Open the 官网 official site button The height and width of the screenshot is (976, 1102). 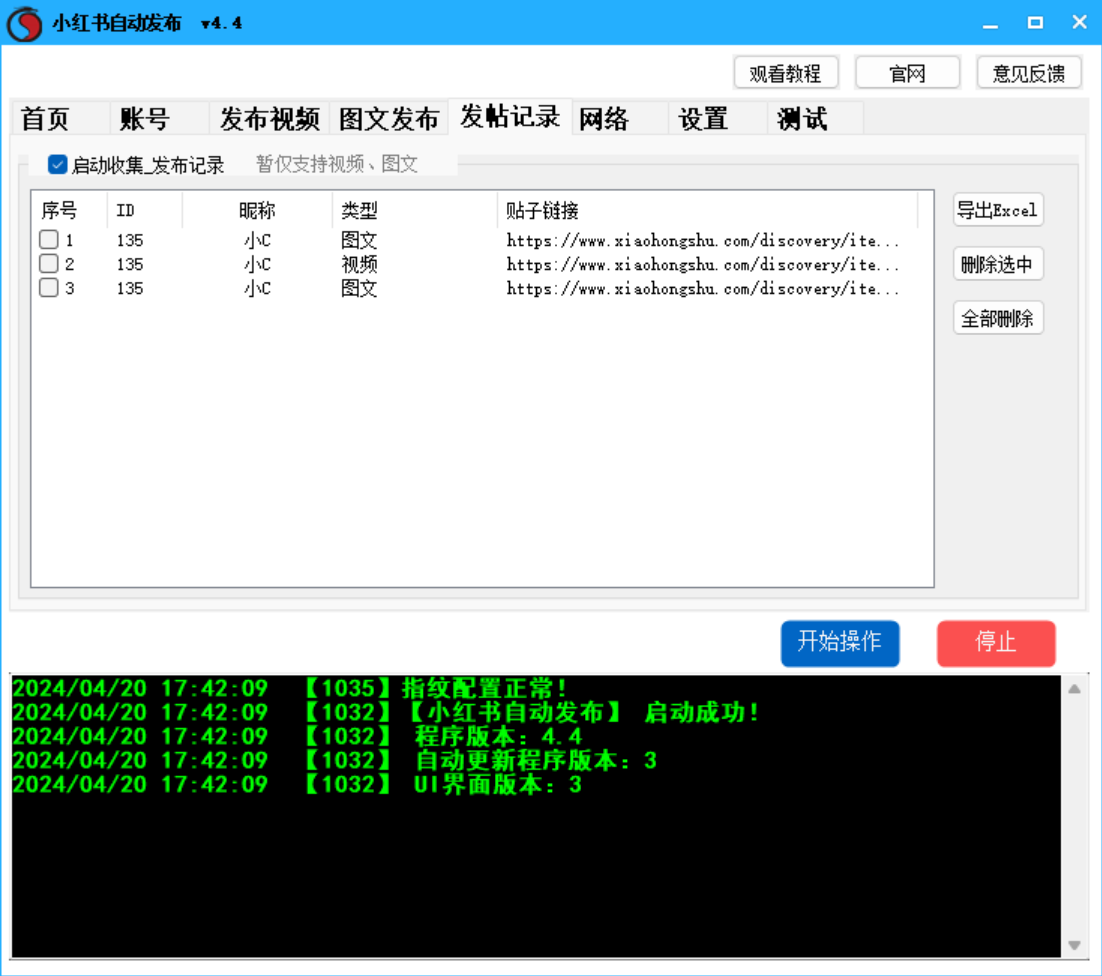[x=907, y=73]
